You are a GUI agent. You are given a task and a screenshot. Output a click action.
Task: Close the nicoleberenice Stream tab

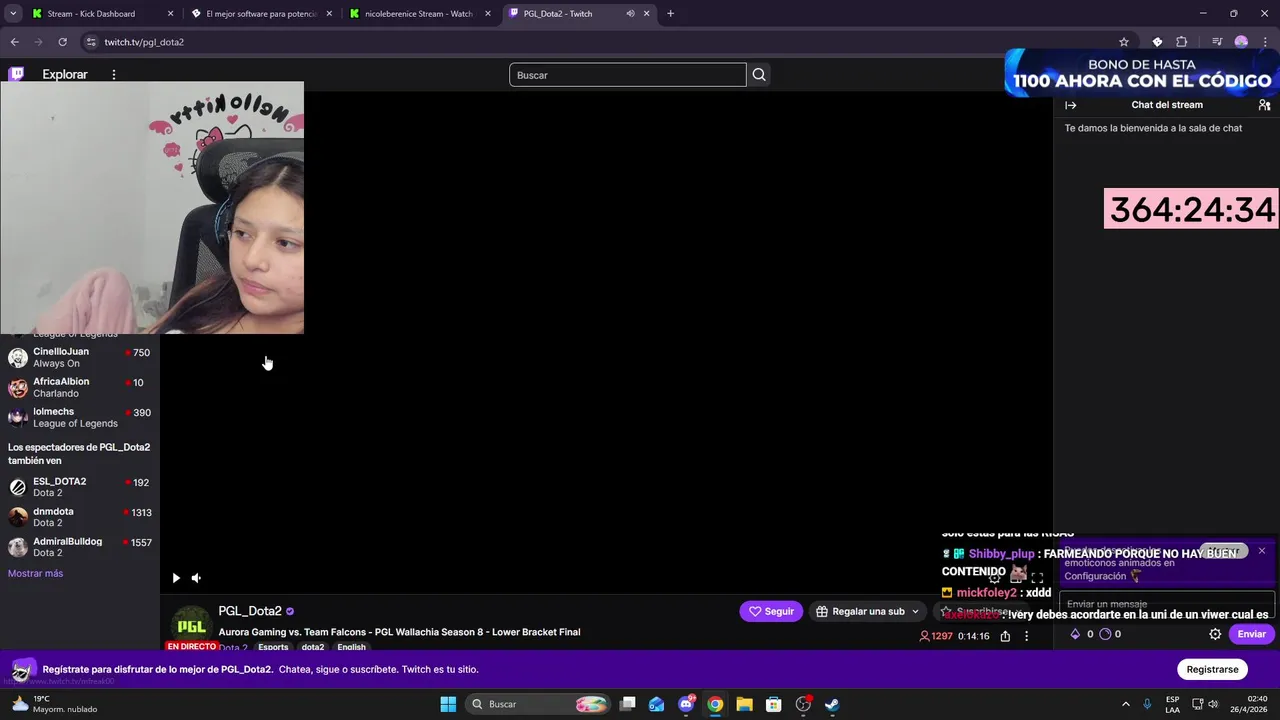pos(487,14)
